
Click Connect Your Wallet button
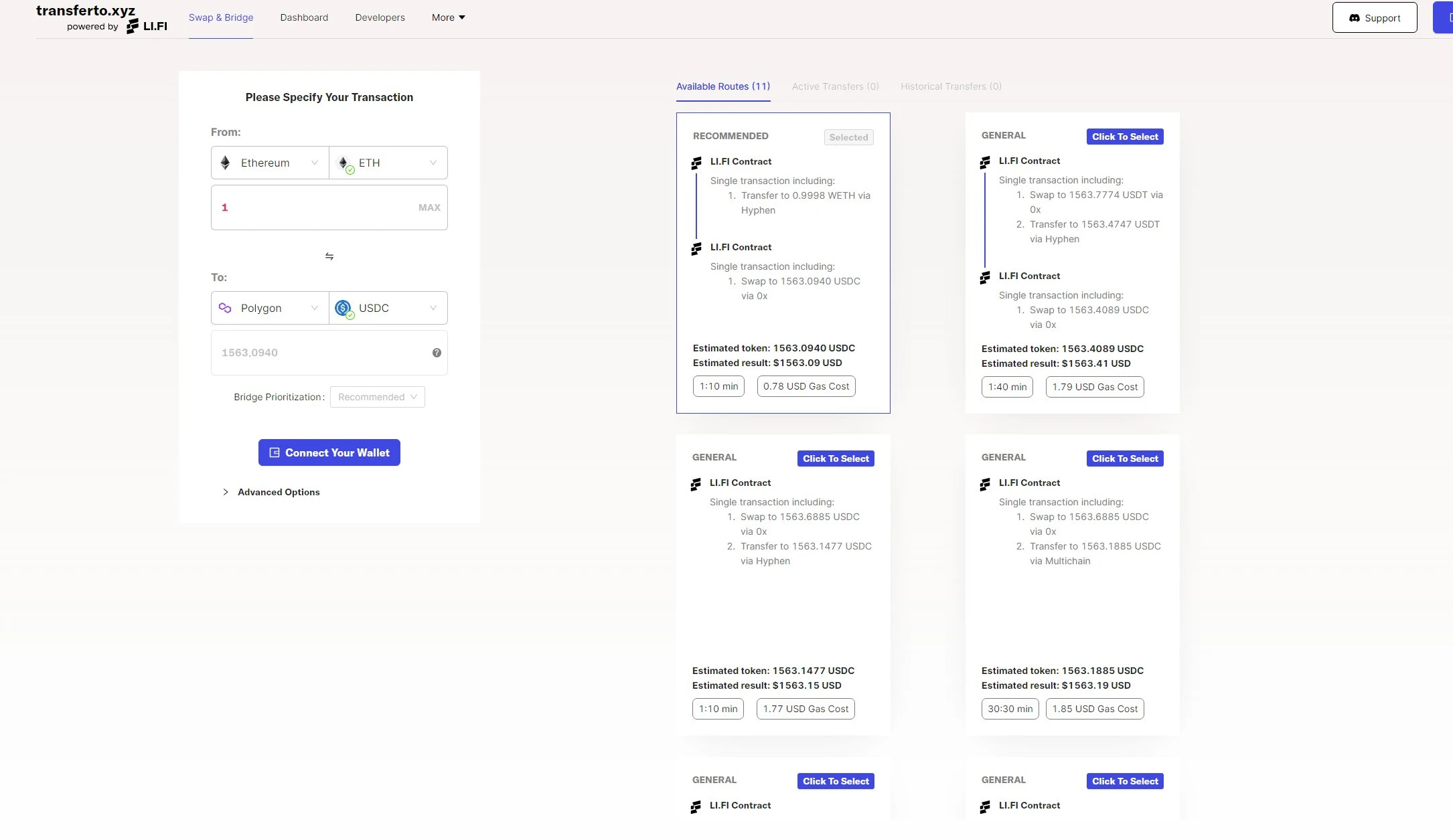coord(329,452)
